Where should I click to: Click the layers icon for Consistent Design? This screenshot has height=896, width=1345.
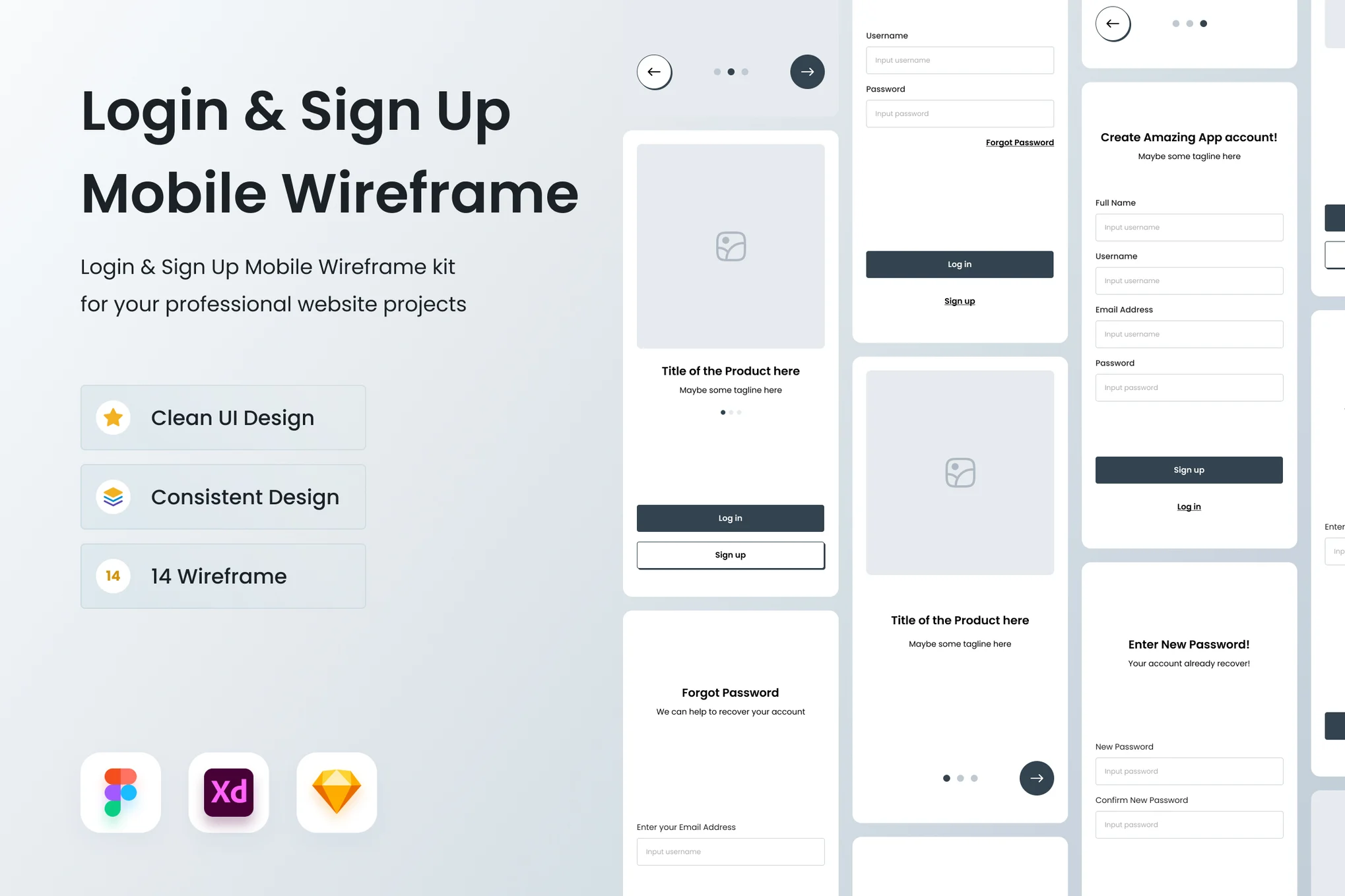click(113, 496)
